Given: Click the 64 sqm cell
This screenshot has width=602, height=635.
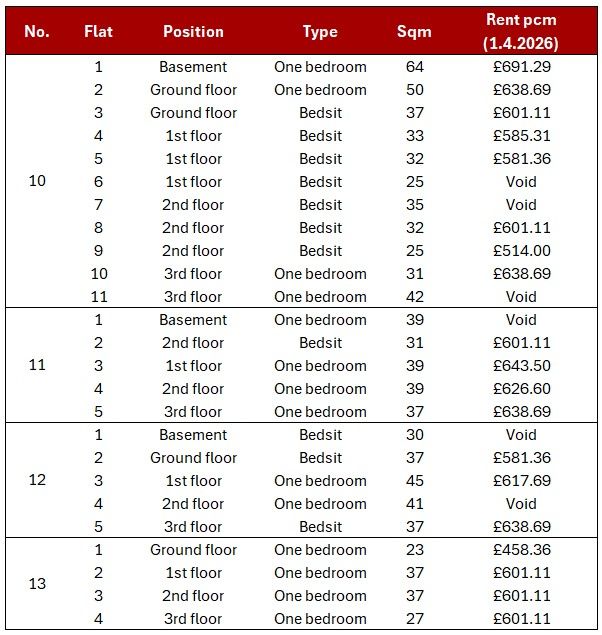Looking at the screenshot, I should pyautogui.click(x=415, y=67).
